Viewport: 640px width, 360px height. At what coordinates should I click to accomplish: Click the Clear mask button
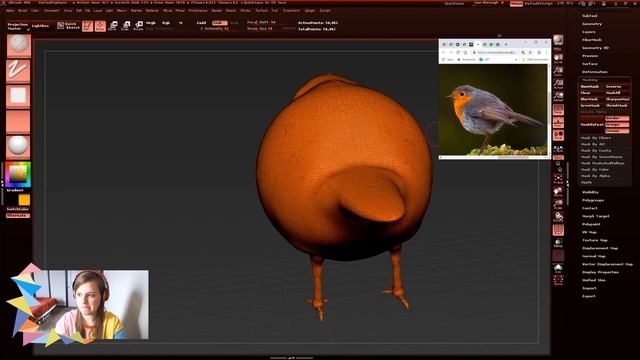click(x=591, y=93)
